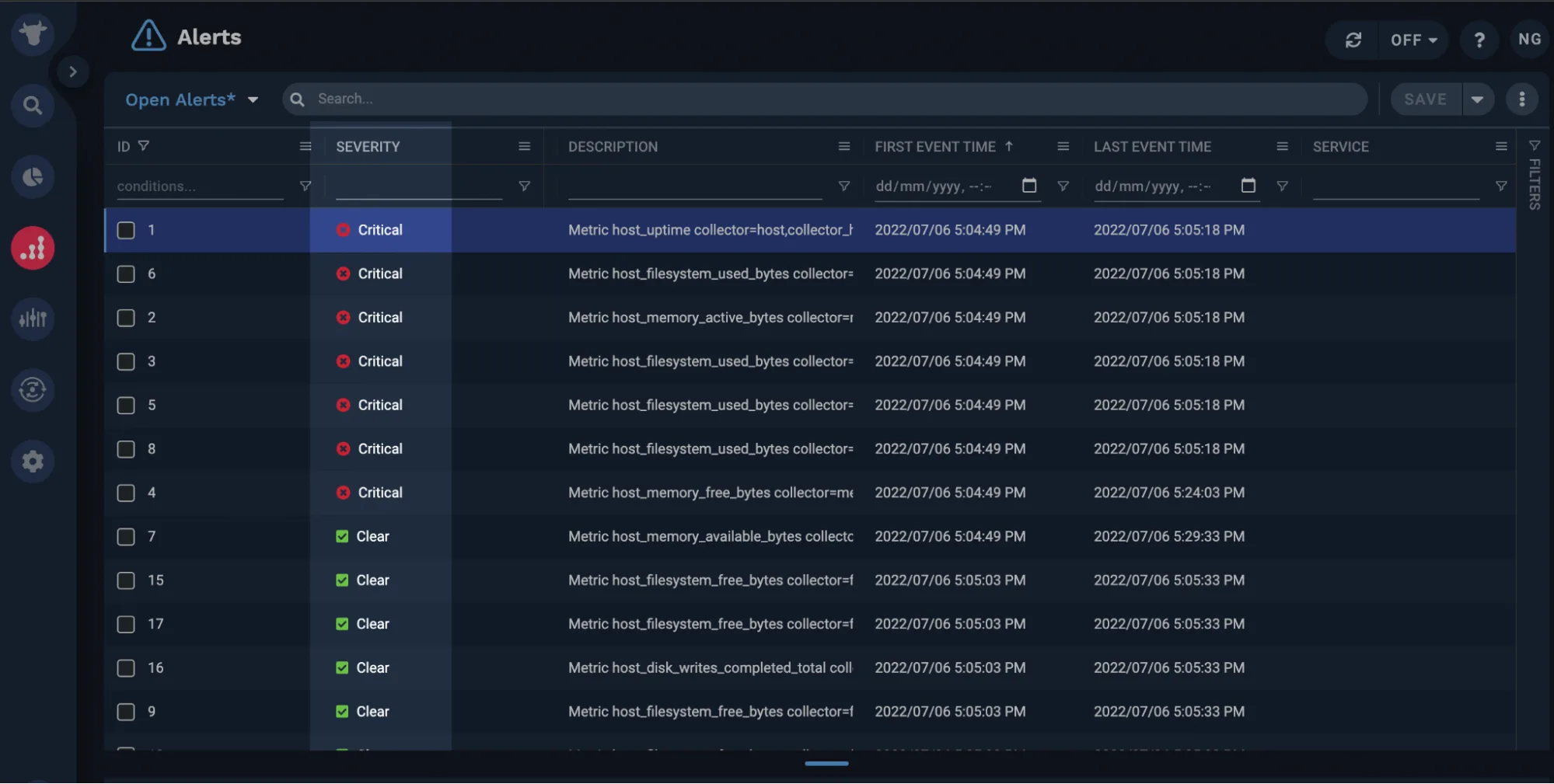Open the help question mark icon
Image resolution: width=1554 pixels, height=784 pixels.
pyautogui.click(x=1479, y=40)
